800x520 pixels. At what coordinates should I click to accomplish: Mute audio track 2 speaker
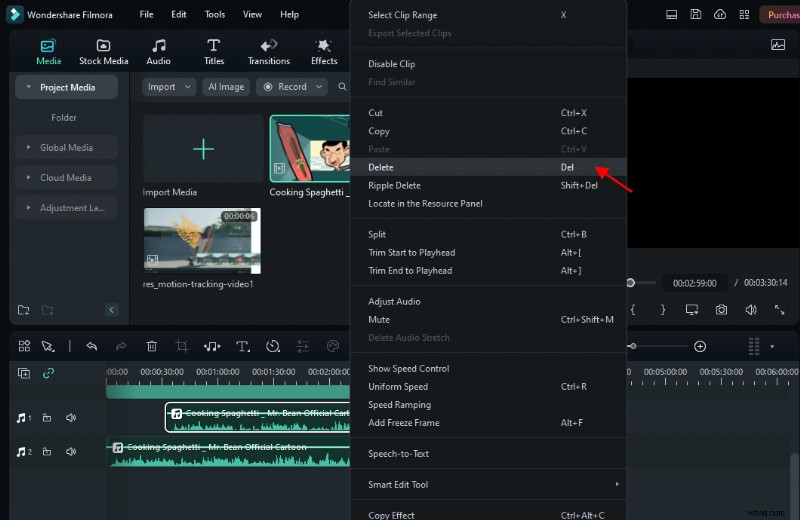[x=71, y=452]
